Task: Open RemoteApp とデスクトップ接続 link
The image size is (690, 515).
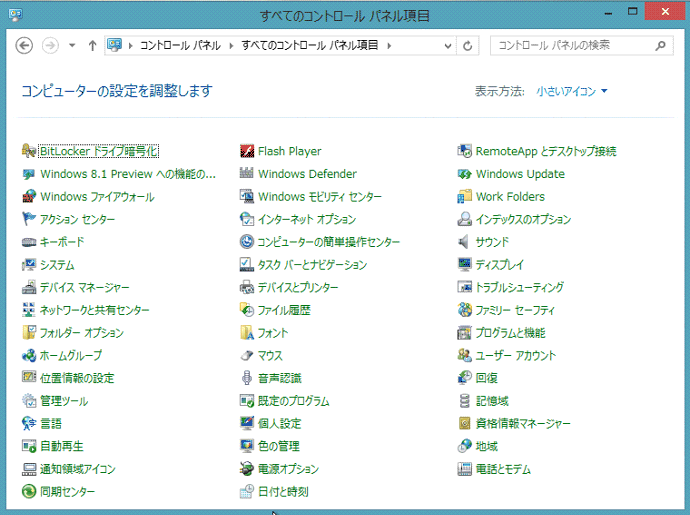Action: [x=546, y=151]
